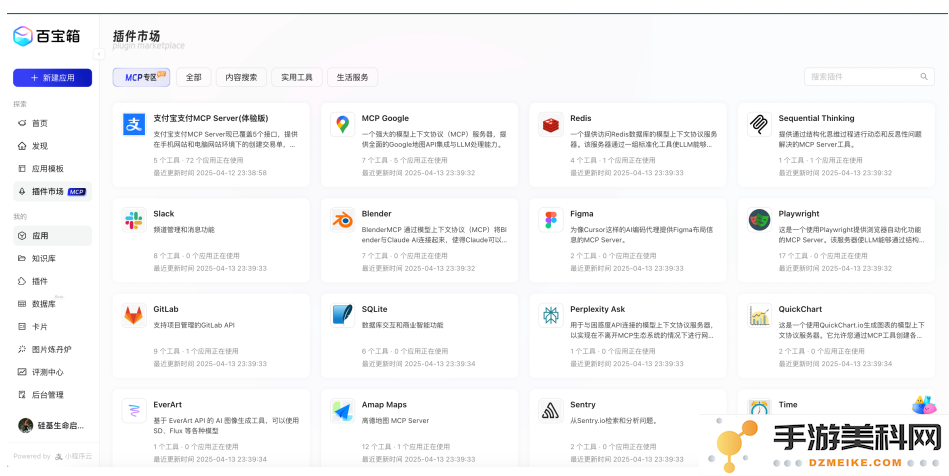Screen dimensions: 949x476
Task: Click the 支持项目管理的GitLab API description
Action: point(194,325)
